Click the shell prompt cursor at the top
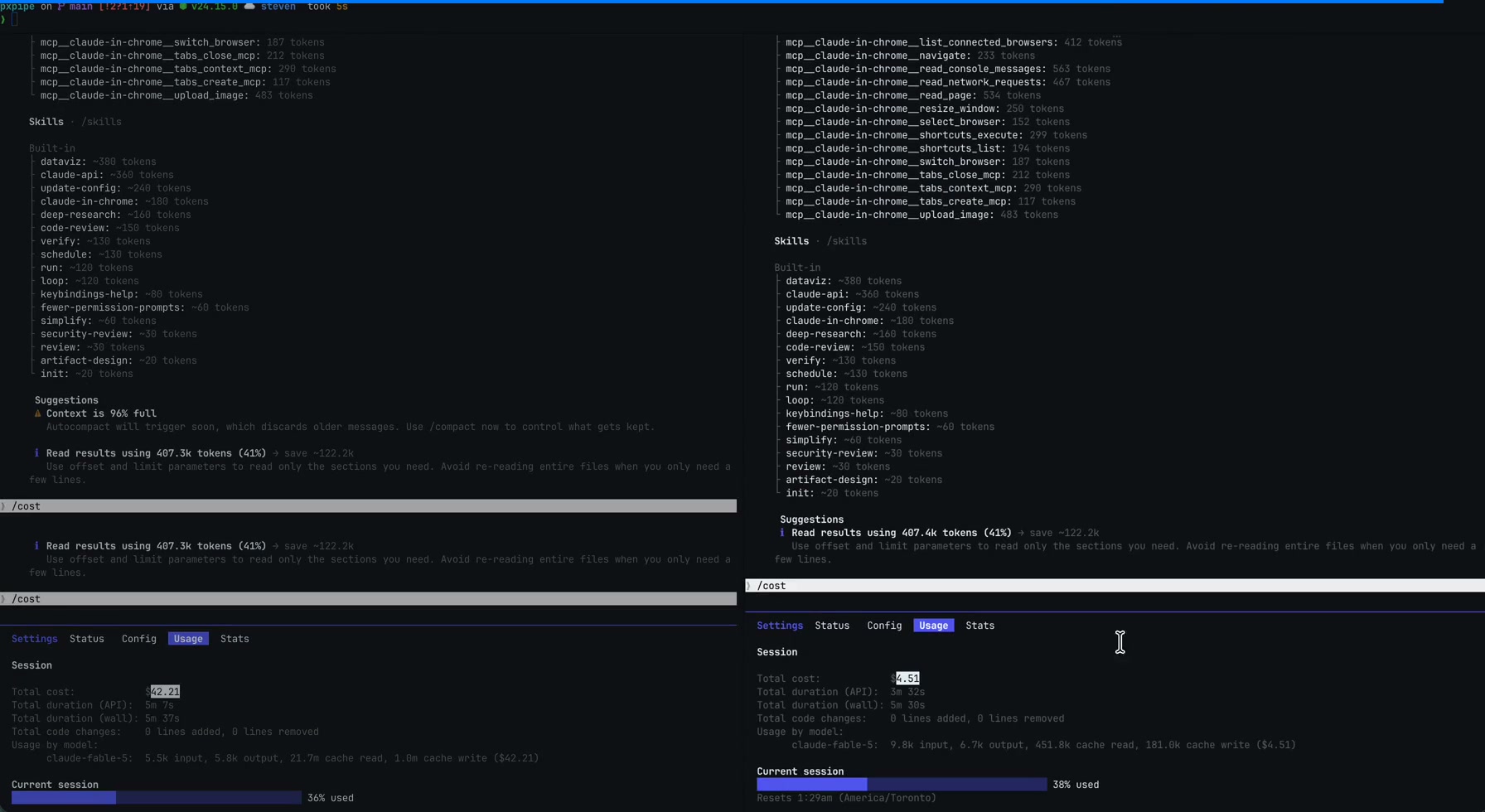 coord(15,20)
